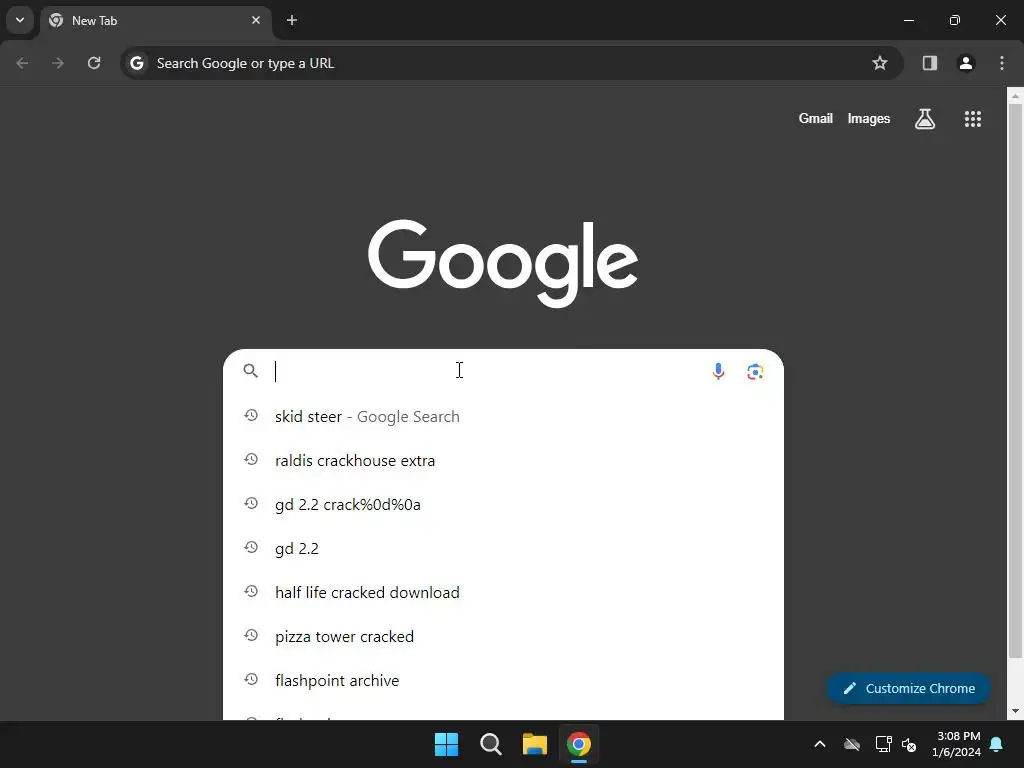Bookmark this tab with the star icon
Viewport: 1024px width, 768px height.
pos(880,63)
